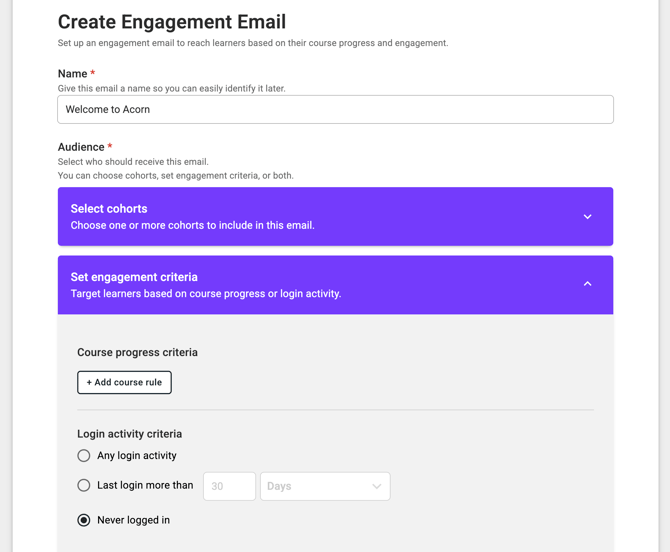Screen dimensions: 670x552
Task: Click the Last login more than label
Action: coord(145,486)
